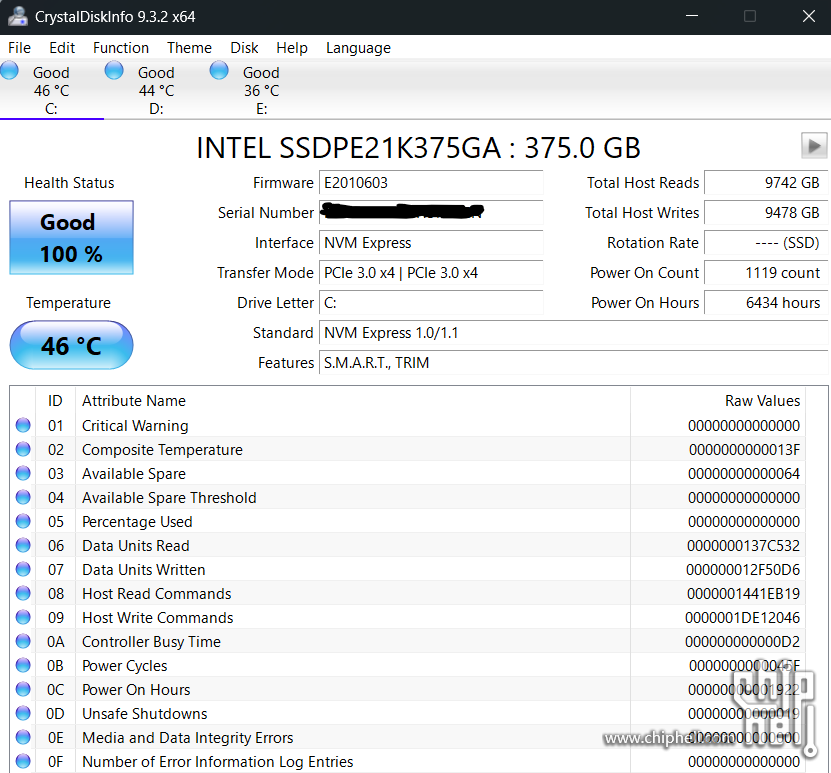Click raw value 0000001441EB19
The image size is (831, 773).
(744, 593)
